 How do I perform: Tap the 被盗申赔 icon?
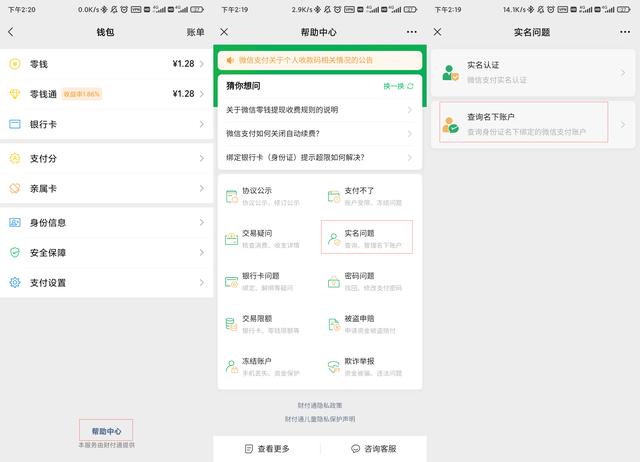334,324
